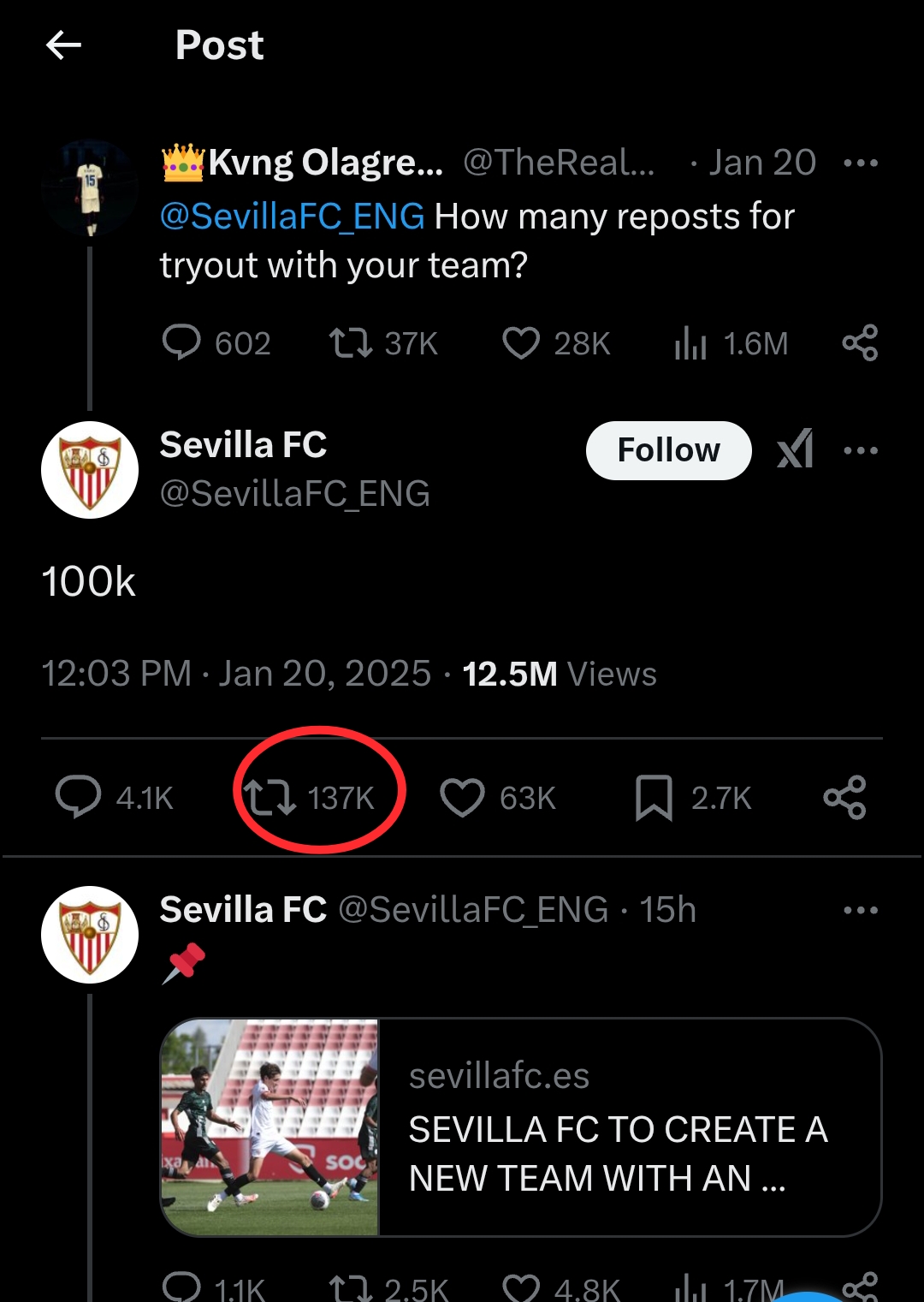The height and width of the screenshot is (1302, 924).
Task: Bookmark the Sevilla FC 100k post
Action: [654, 797]
